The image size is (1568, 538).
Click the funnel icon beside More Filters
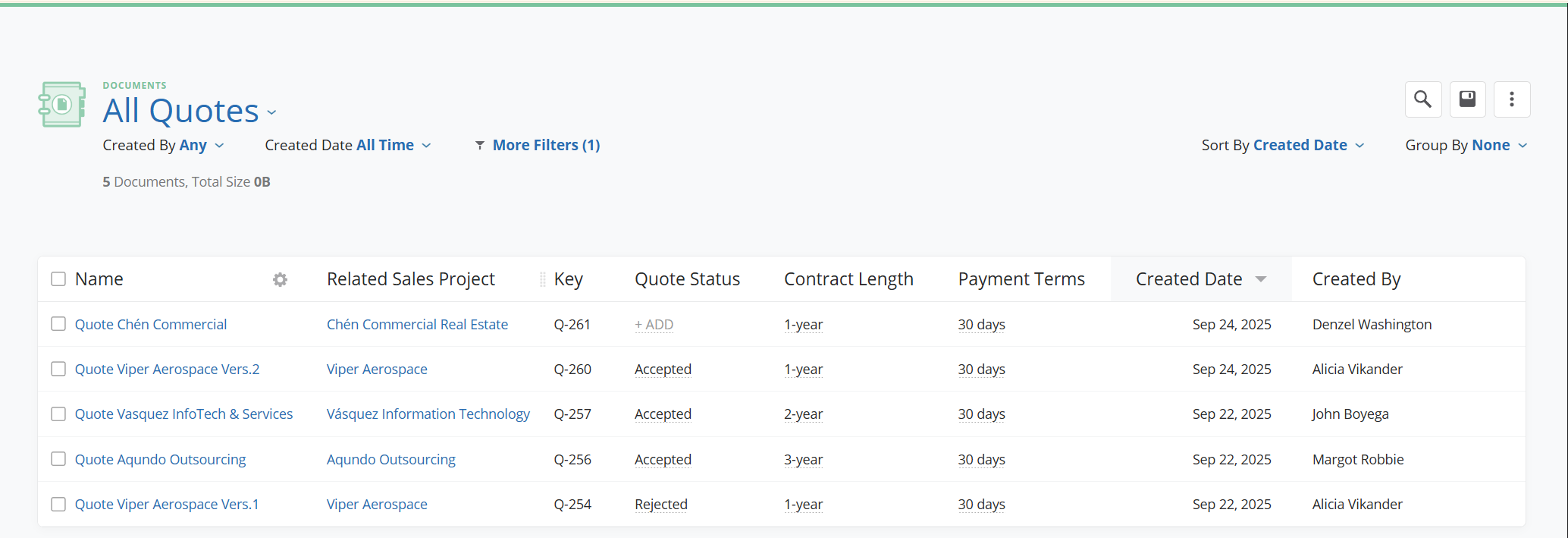pyautogui.click(x=479, y=146)
